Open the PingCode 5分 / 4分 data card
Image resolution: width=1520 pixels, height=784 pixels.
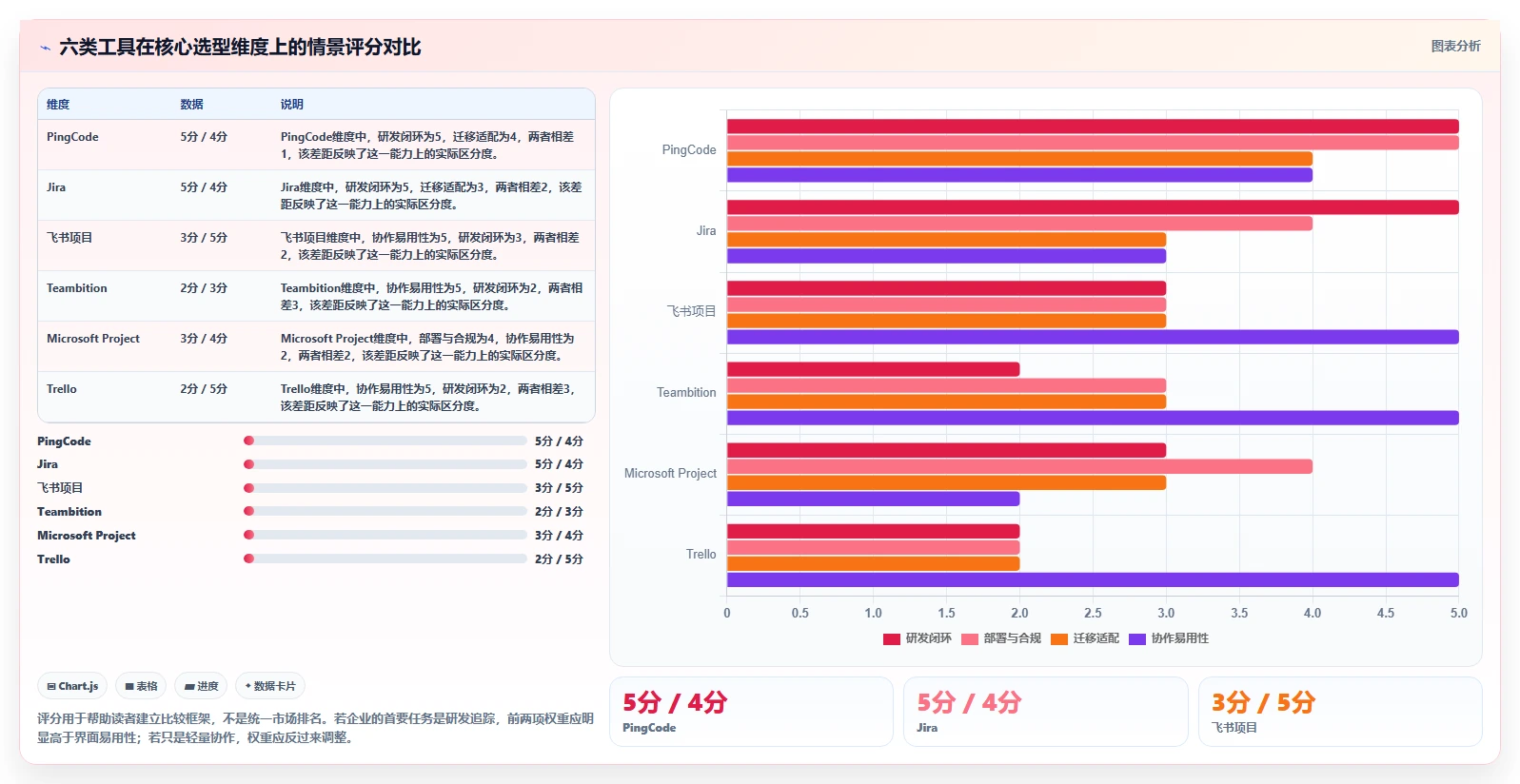click(751, 712)
